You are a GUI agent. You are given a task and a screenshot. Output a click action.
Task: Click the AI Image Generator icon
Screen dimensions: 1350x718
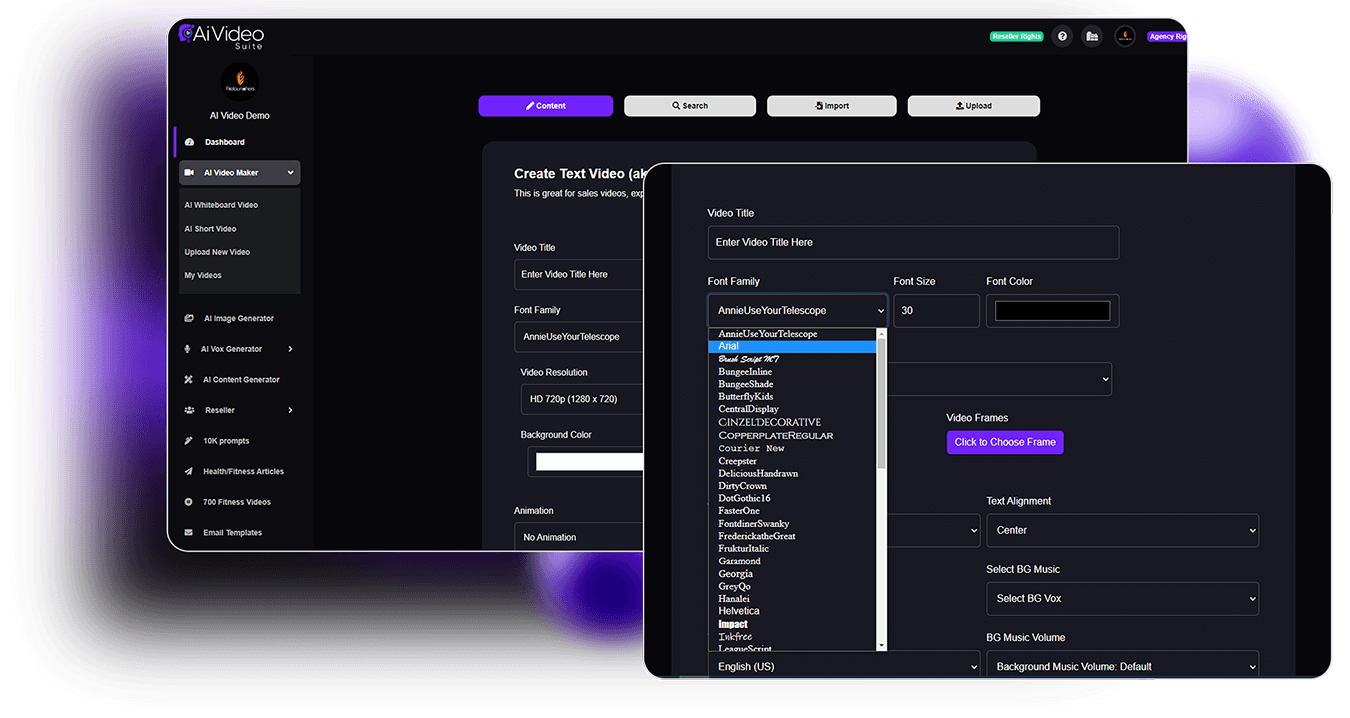click(189, 319)
